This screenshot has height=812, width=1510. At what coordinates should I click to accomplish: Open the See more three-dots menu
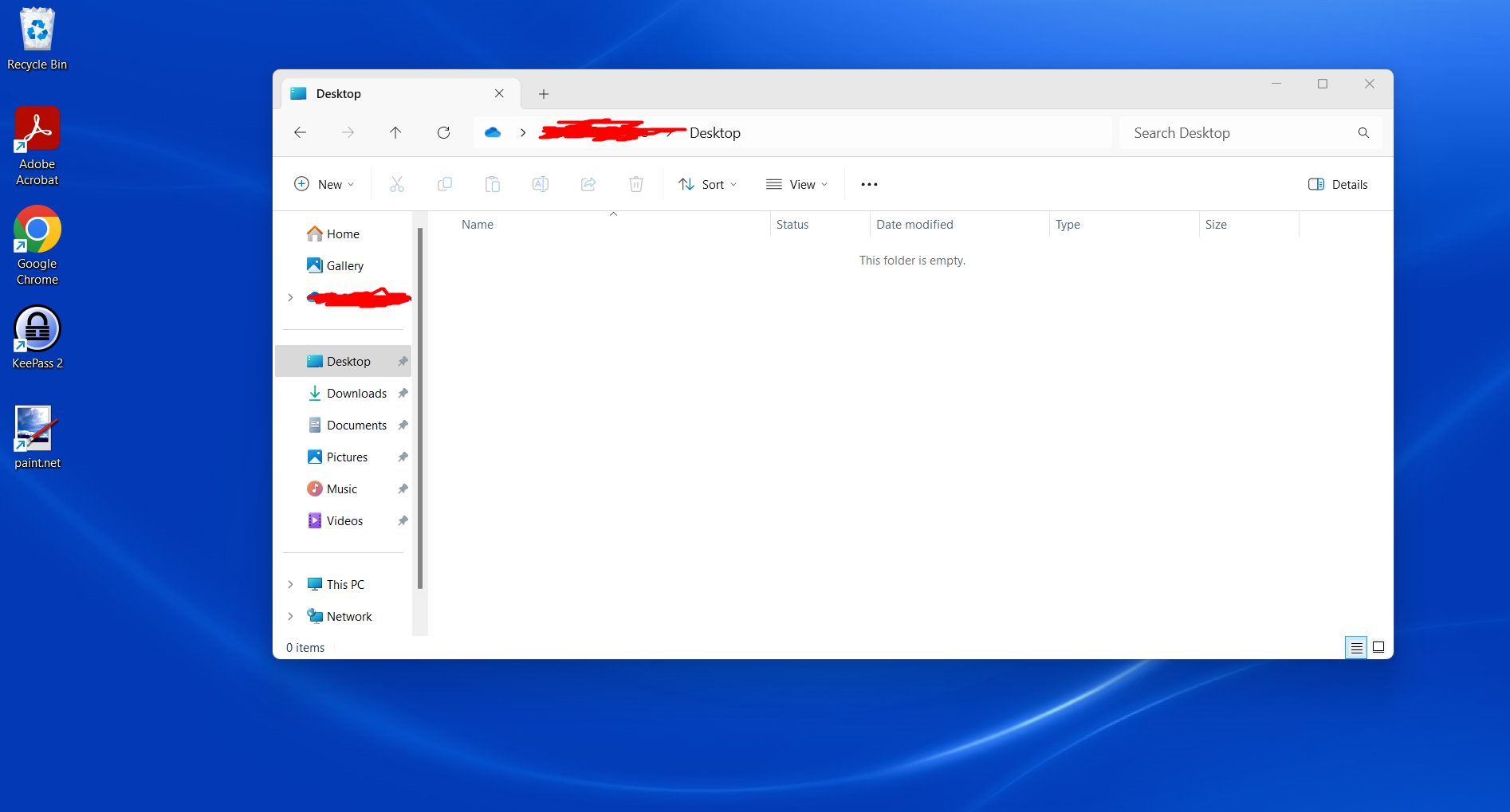click(869, 184)
